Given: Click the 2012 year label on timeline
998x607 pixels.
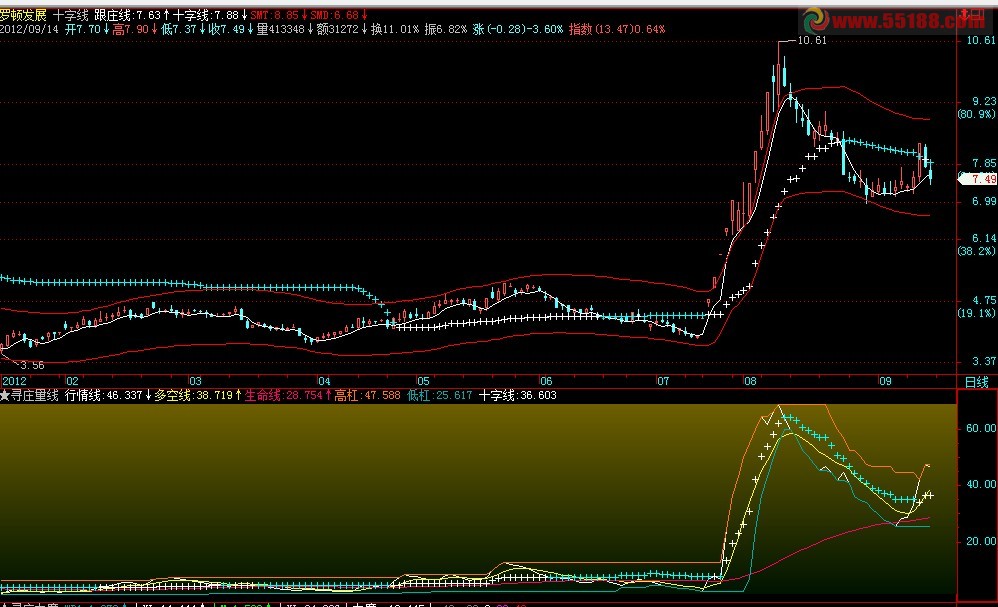Looking at the screenshot, I should 14,381.
